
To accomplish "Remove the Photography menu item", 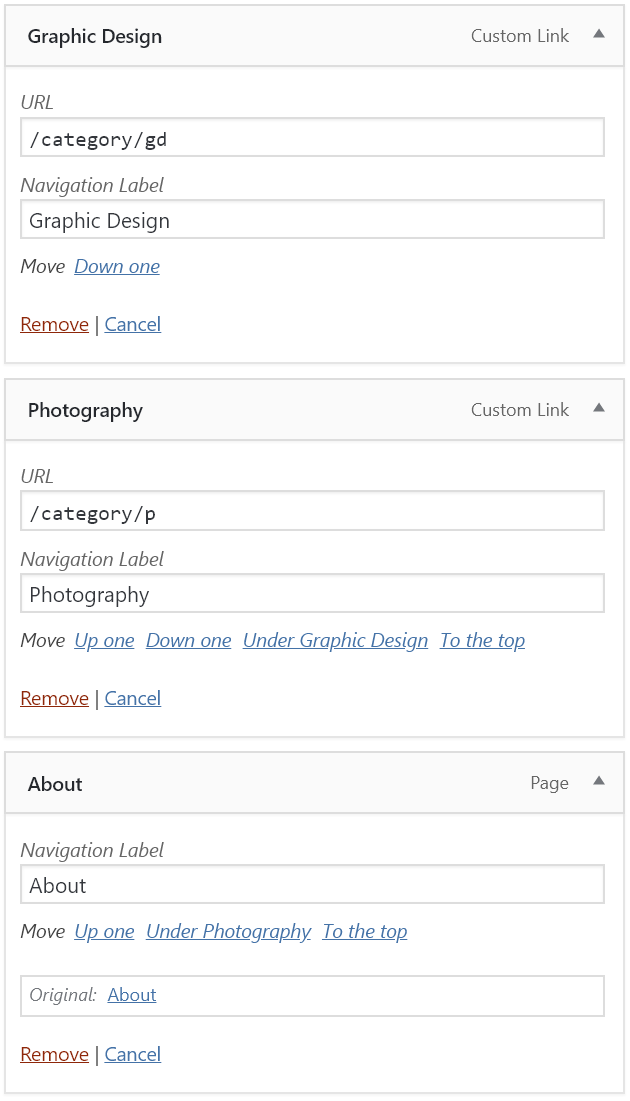I will (54, 697).
